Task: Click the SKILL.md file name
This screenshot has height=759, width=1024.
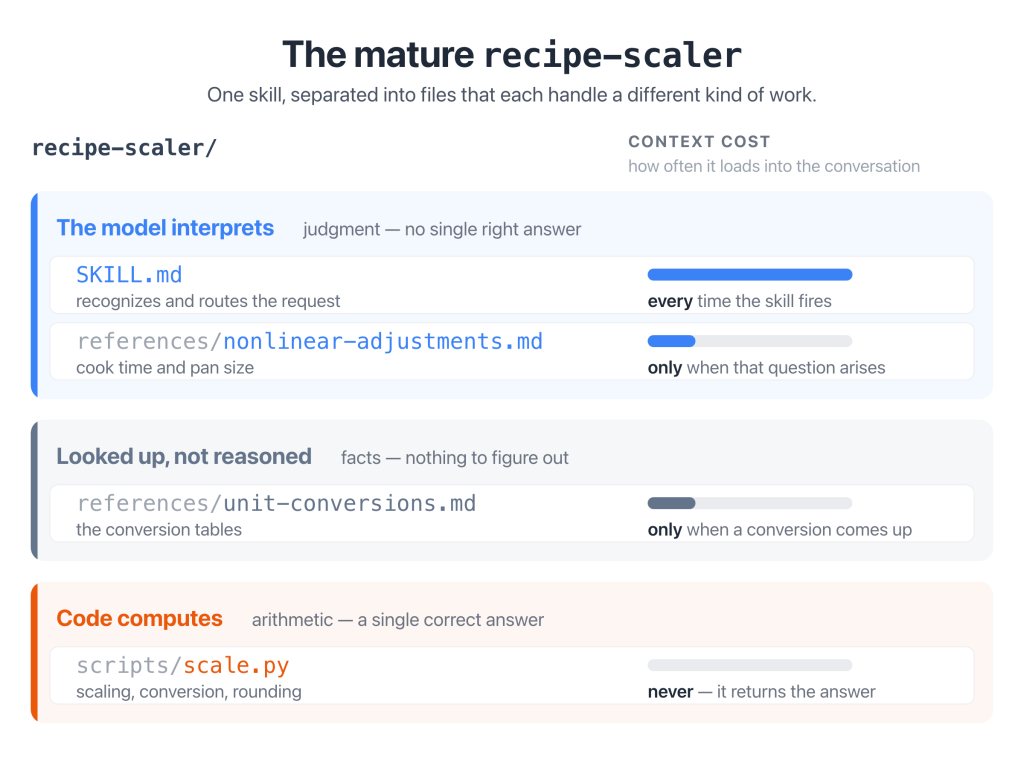Action: point(129,275)
